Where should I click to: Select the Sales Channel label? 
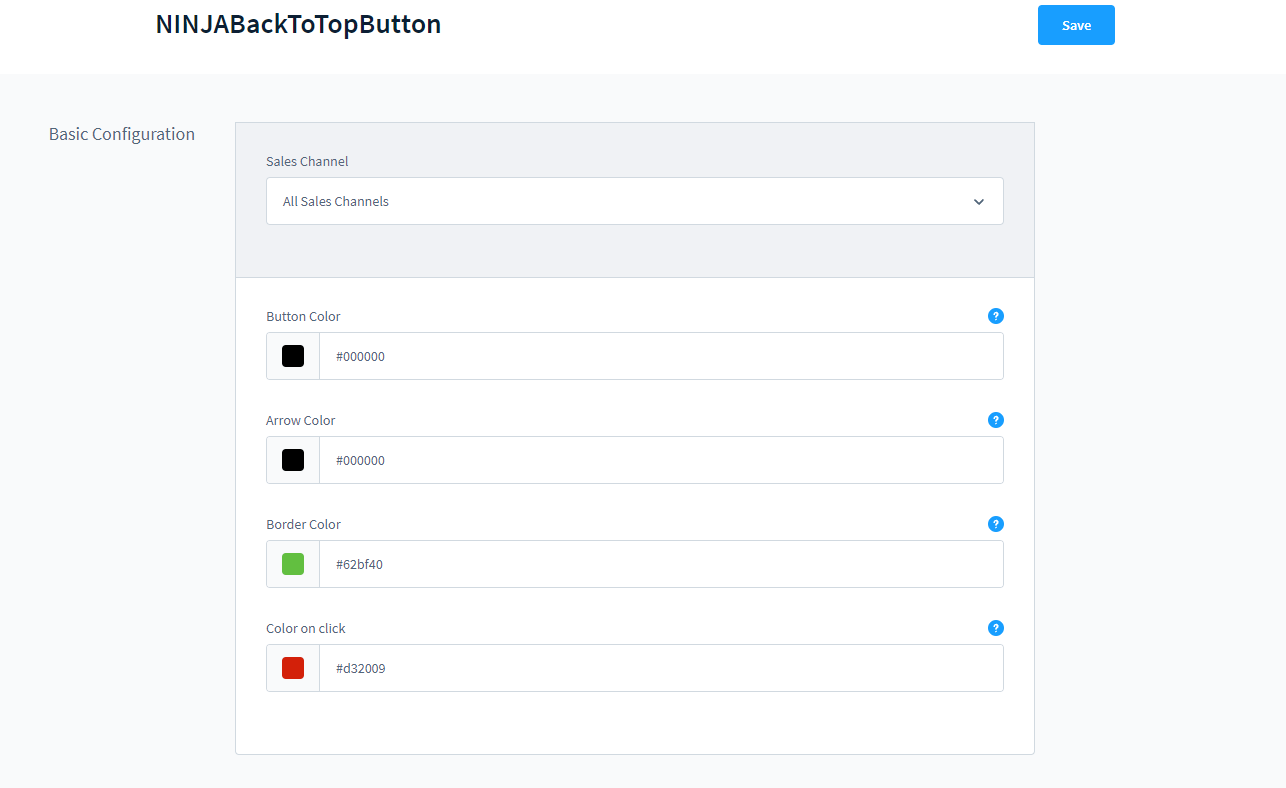[x=307, y=161]
